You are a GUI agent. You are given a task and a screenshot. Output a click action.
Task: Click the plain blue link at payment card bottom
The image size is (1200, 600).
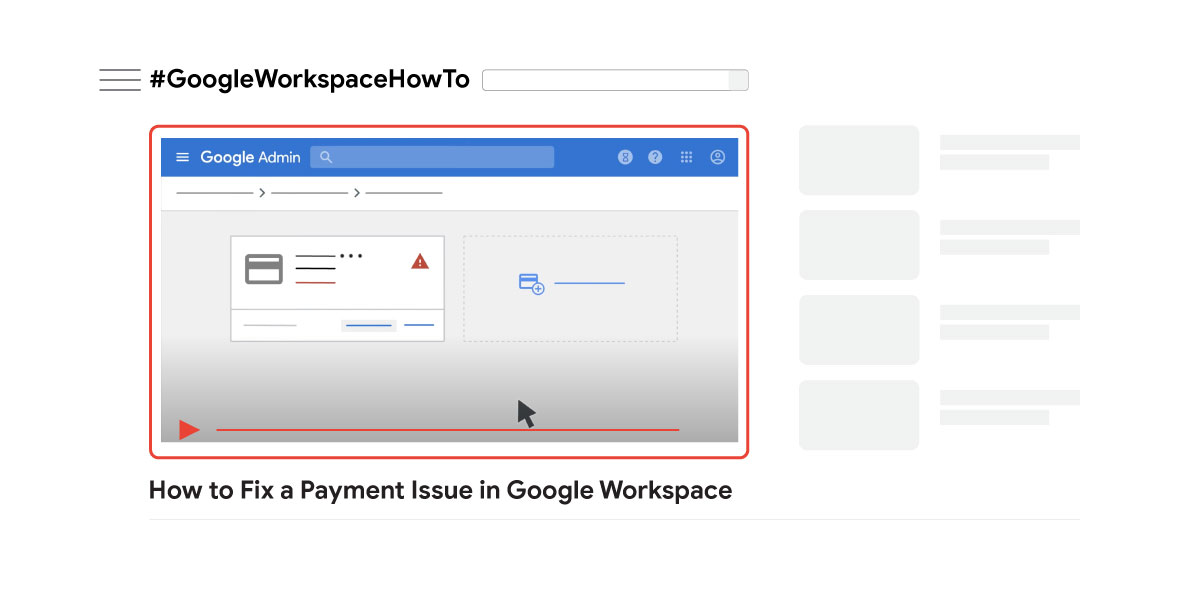click(x=419, y=325)
